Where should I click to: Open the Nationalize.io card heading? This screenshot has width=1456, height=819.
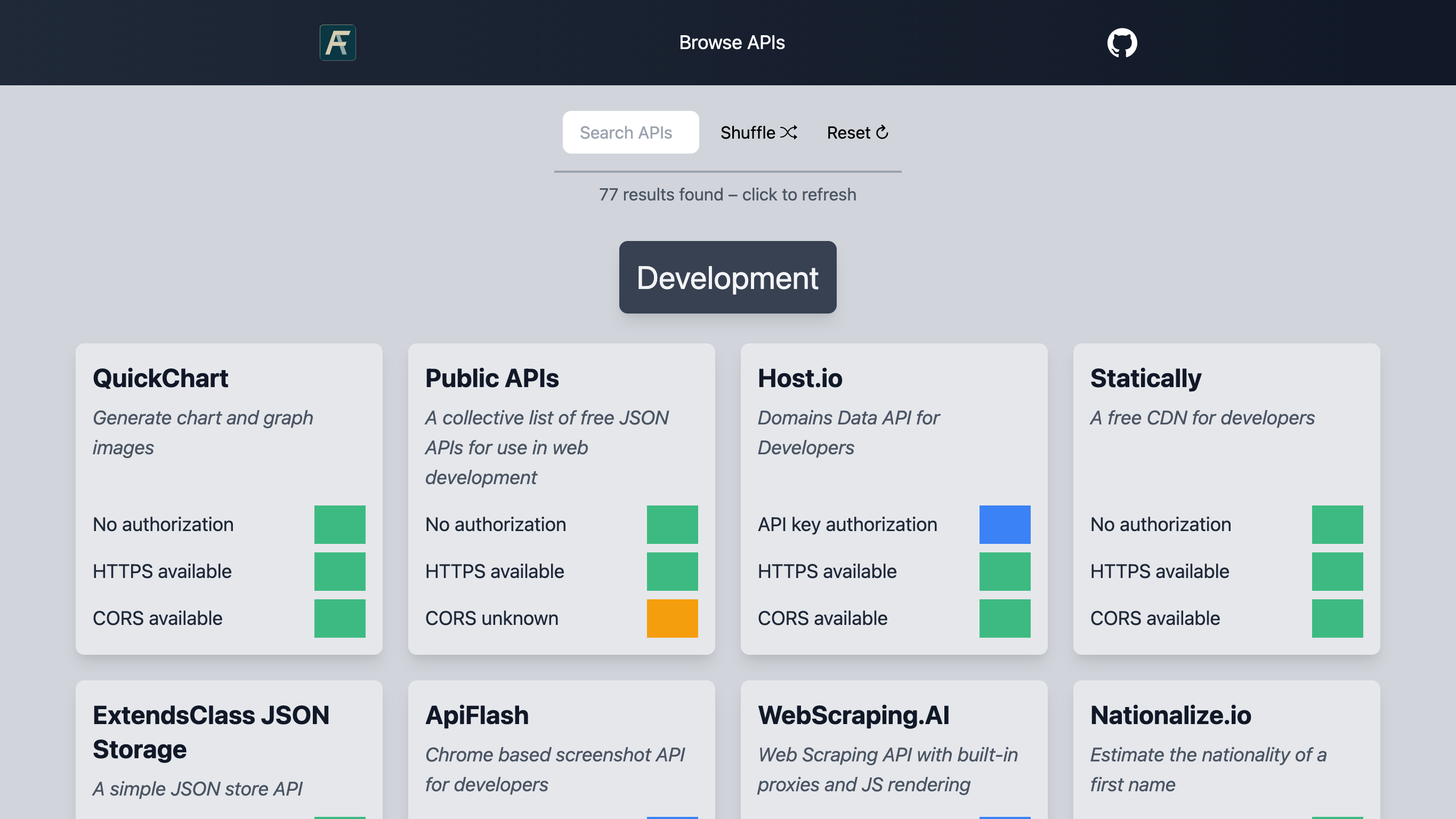(1170, 715)
